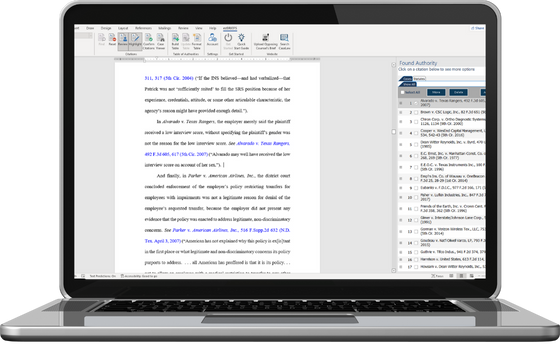Image resolution: width=560 pixels, height=361 pixels.
Task: Tick checkbox for Brown v. CSC Logic
Action: 416,112
